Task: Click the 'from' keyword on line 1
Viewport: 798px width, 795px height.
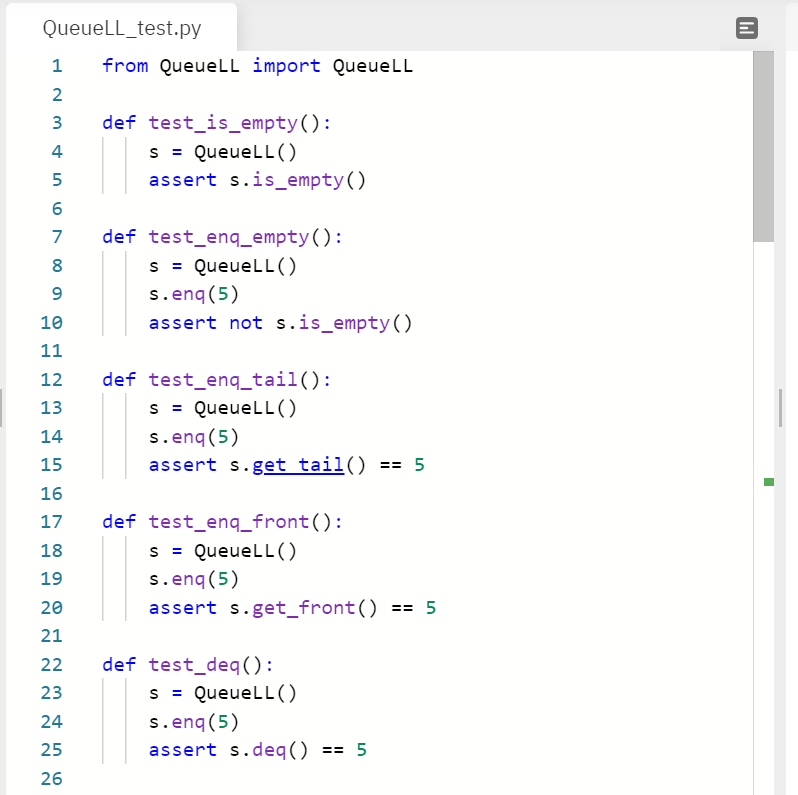Action: pos(125,66)
